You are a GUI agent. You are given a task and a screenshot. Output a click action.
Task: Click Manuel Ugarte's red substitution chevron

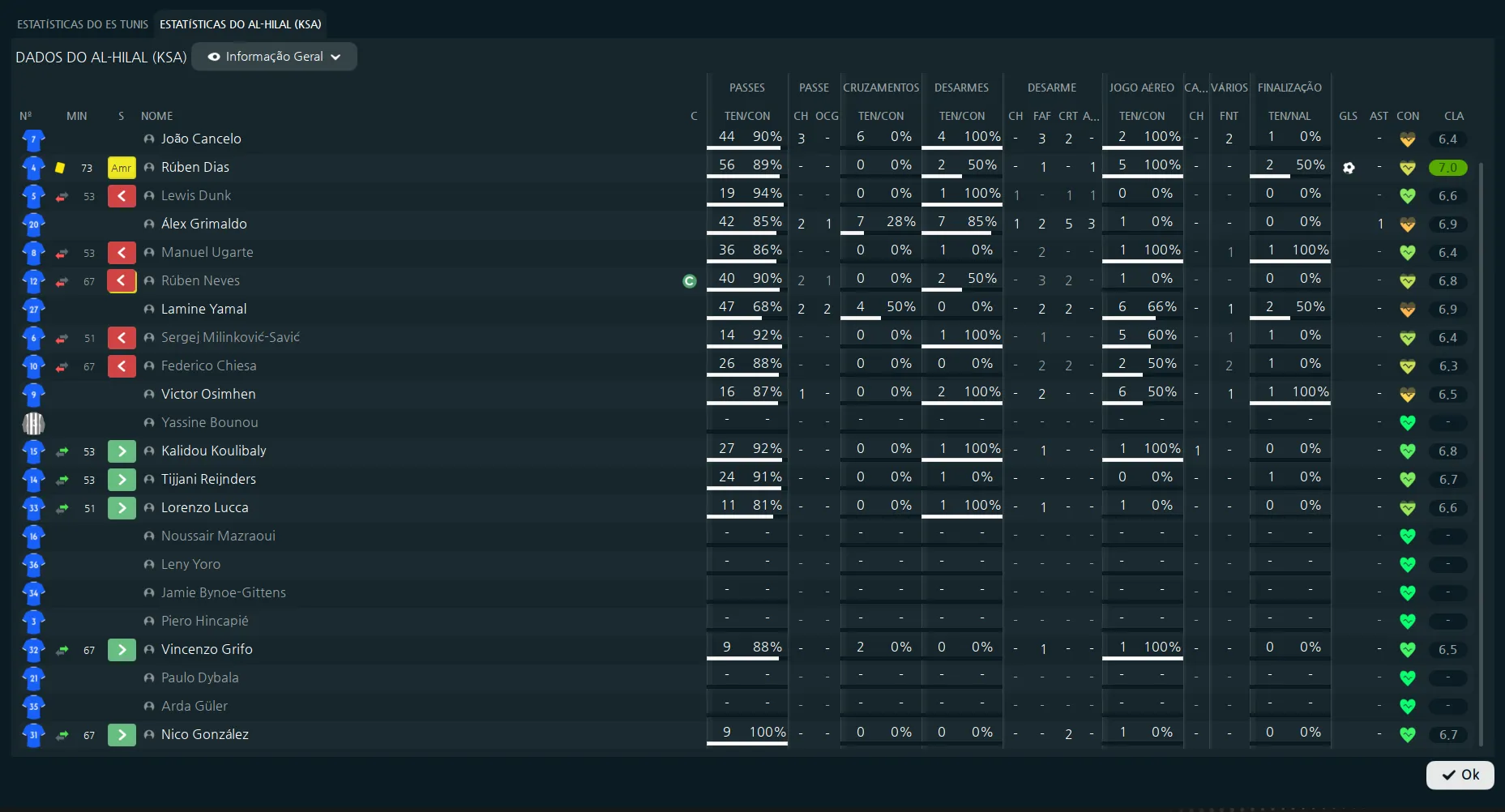[x=122, y=253]
